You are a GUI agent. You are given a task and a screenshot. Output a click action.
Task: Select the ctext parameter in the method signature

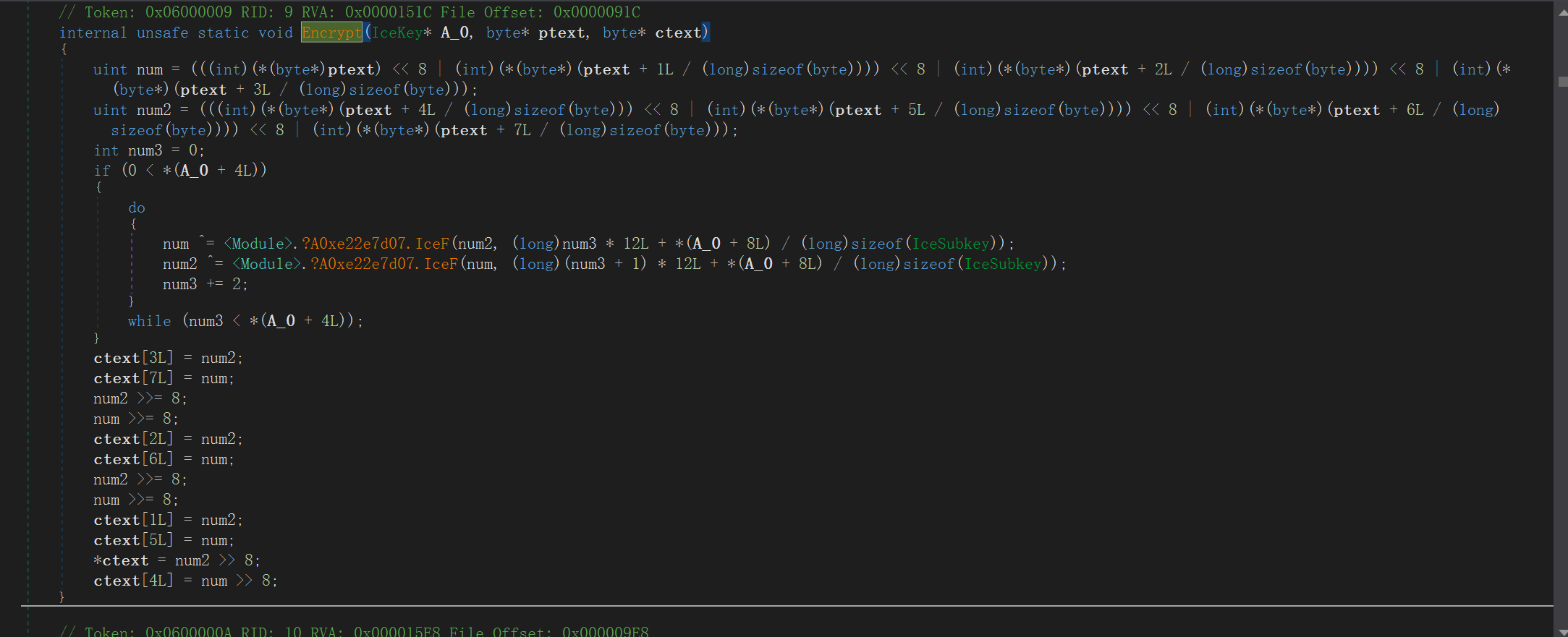pos(678,33)
